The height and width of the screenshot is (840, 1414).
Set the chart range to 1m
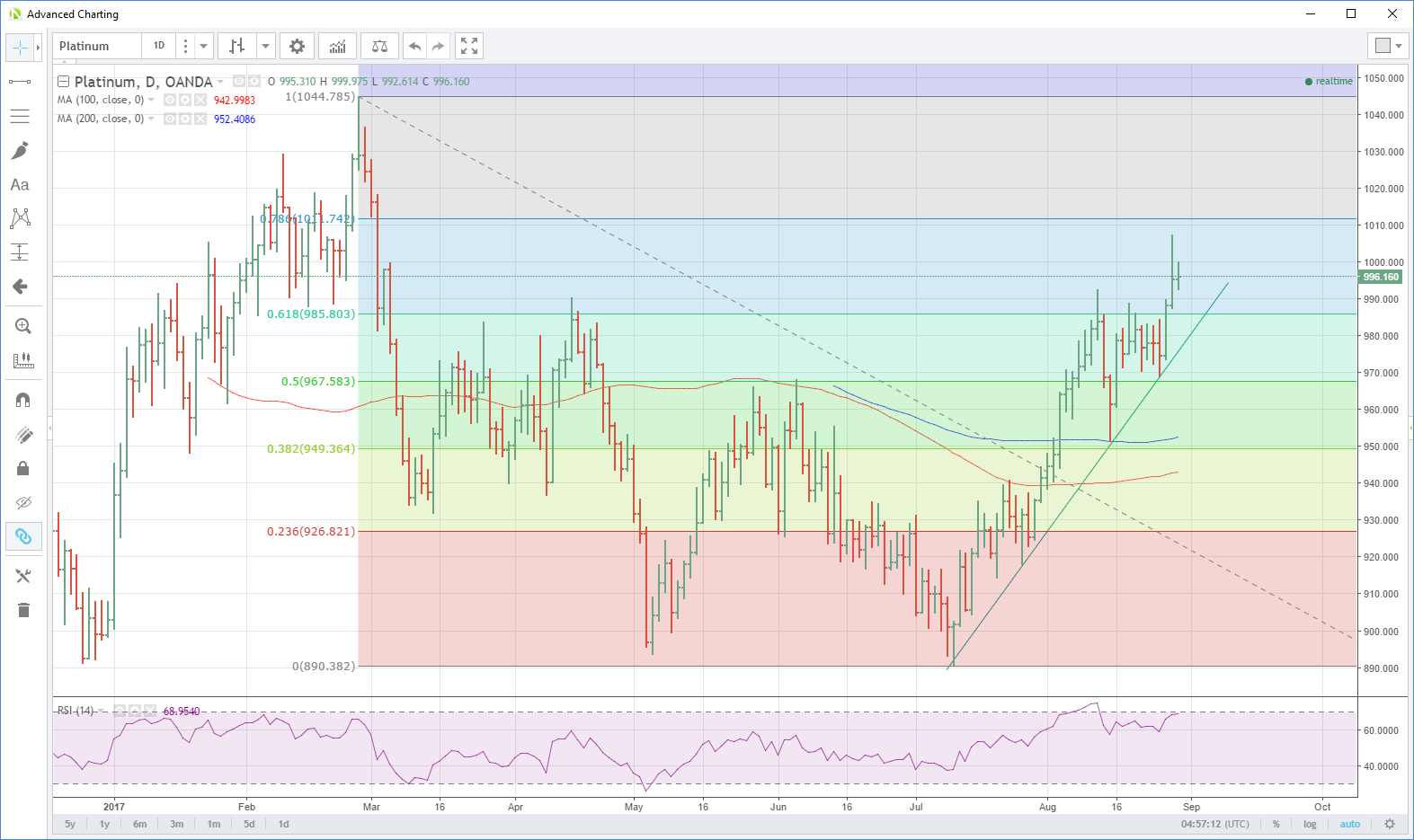coord(214,824)
